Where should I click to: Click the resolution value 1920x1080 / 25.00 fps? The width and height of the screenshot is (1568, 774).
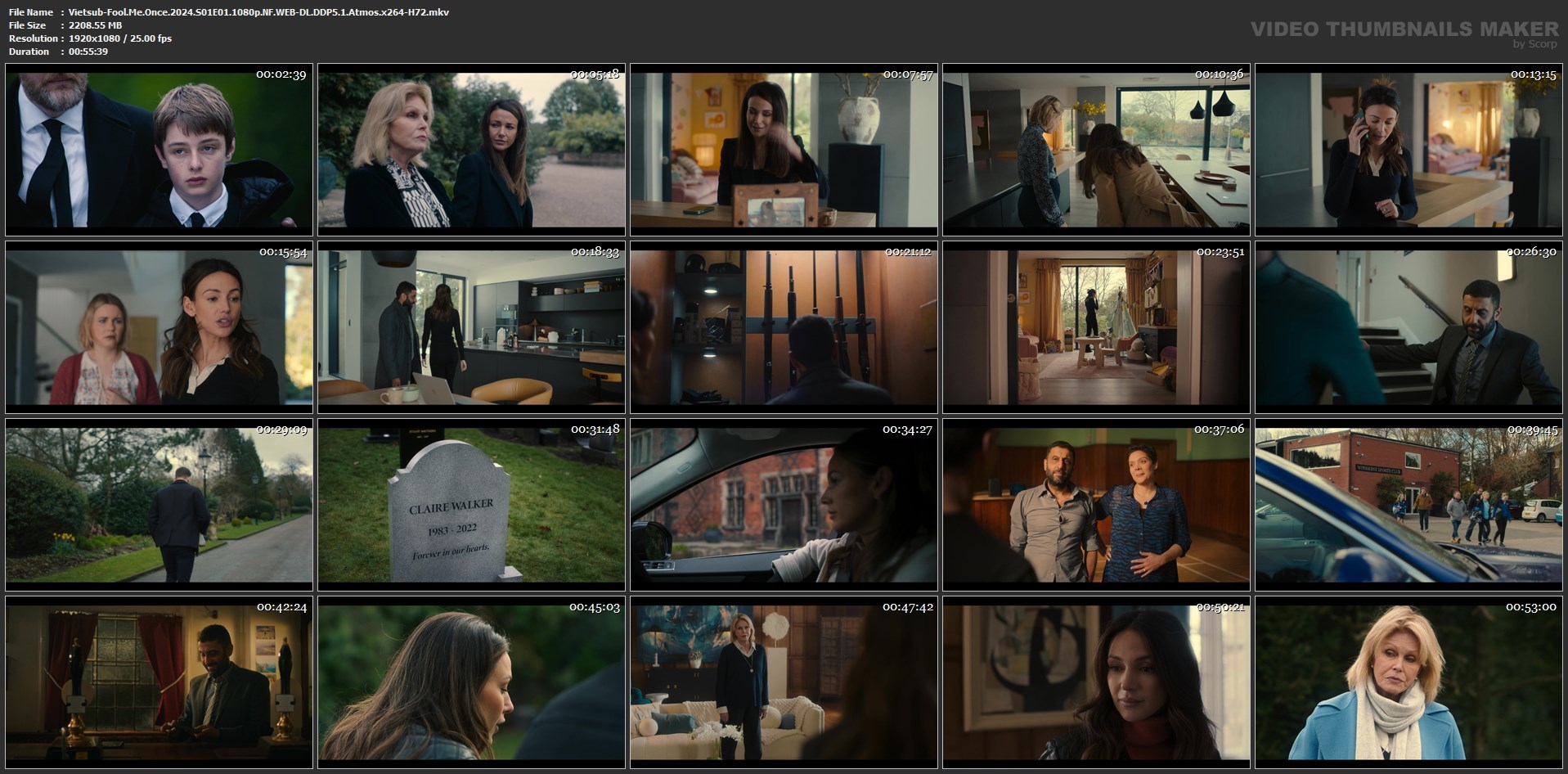coord(120,38)
